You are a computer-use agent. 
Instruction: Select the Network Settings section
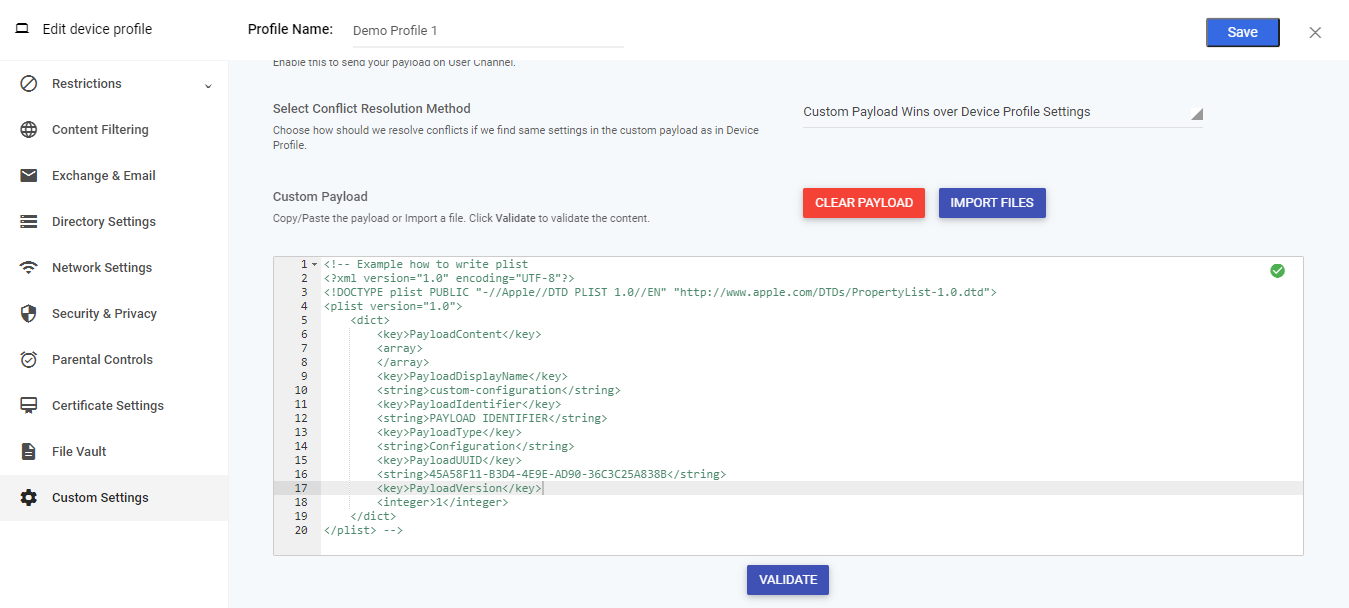pyautogui.click(x=102, y=267)
